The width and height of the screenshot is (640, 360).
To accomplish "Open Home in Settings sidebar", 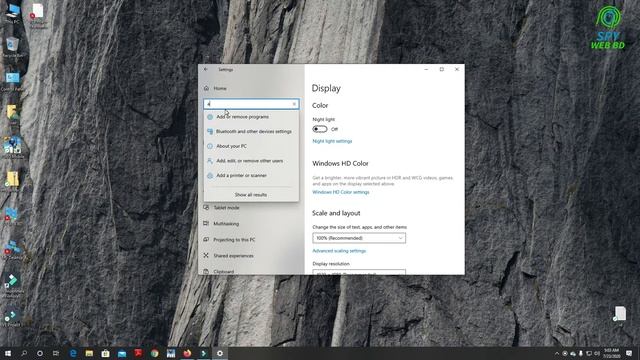I will click(220, 88).
